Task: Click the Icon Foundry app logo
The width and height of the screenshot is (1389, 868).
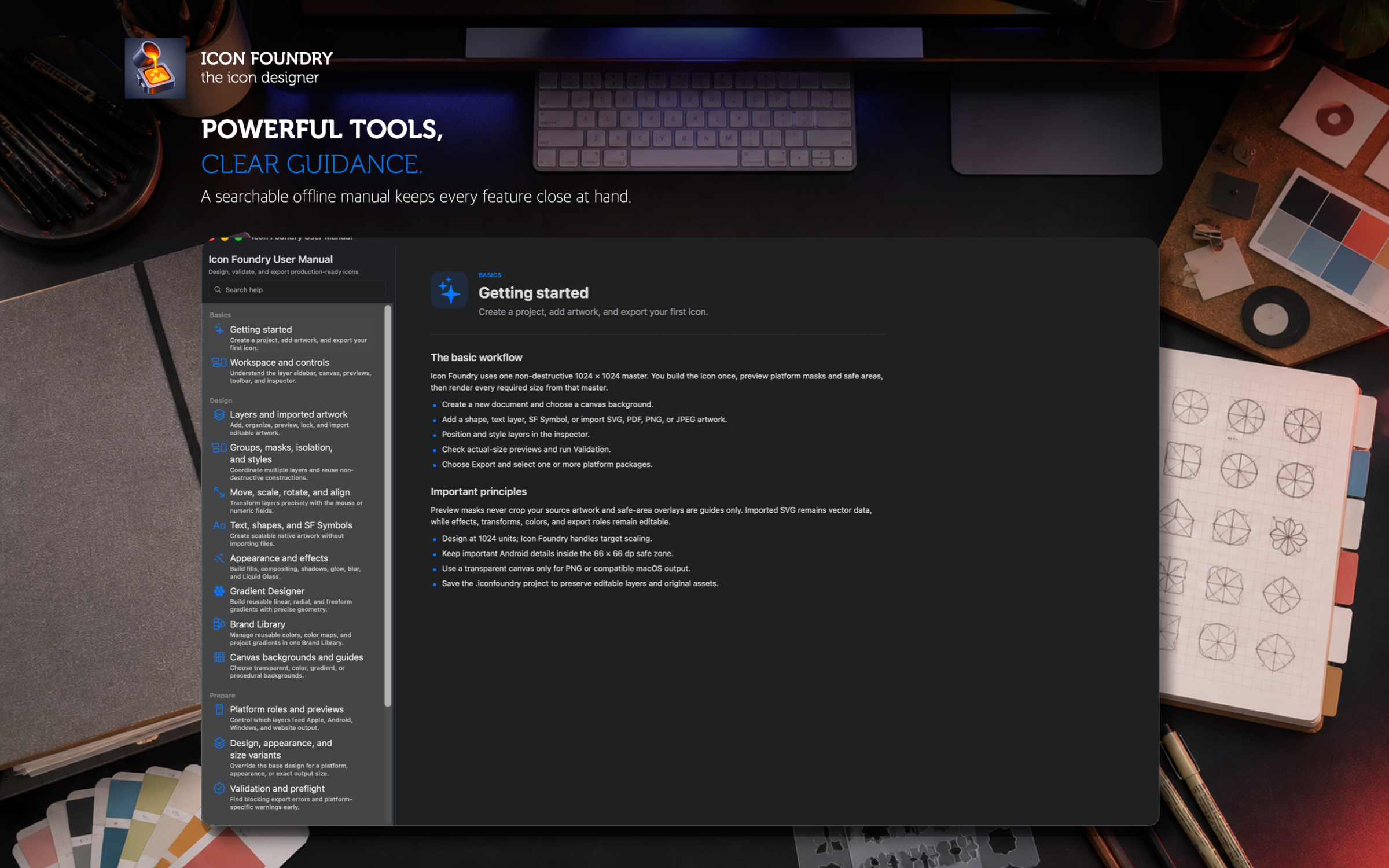Action: pyautogui.click(x=155, y=68)
